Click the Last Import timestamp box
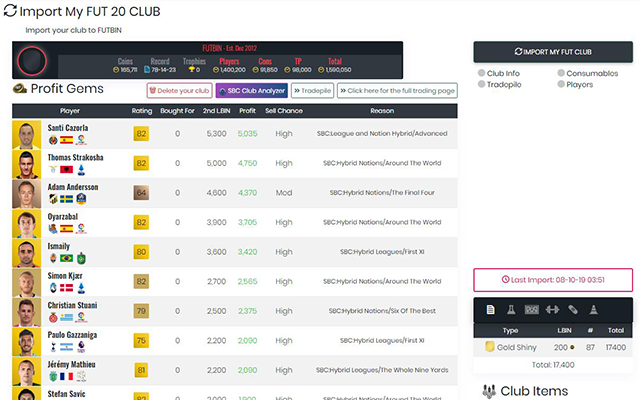The image size is (640, 400). (x=553, y=280)
